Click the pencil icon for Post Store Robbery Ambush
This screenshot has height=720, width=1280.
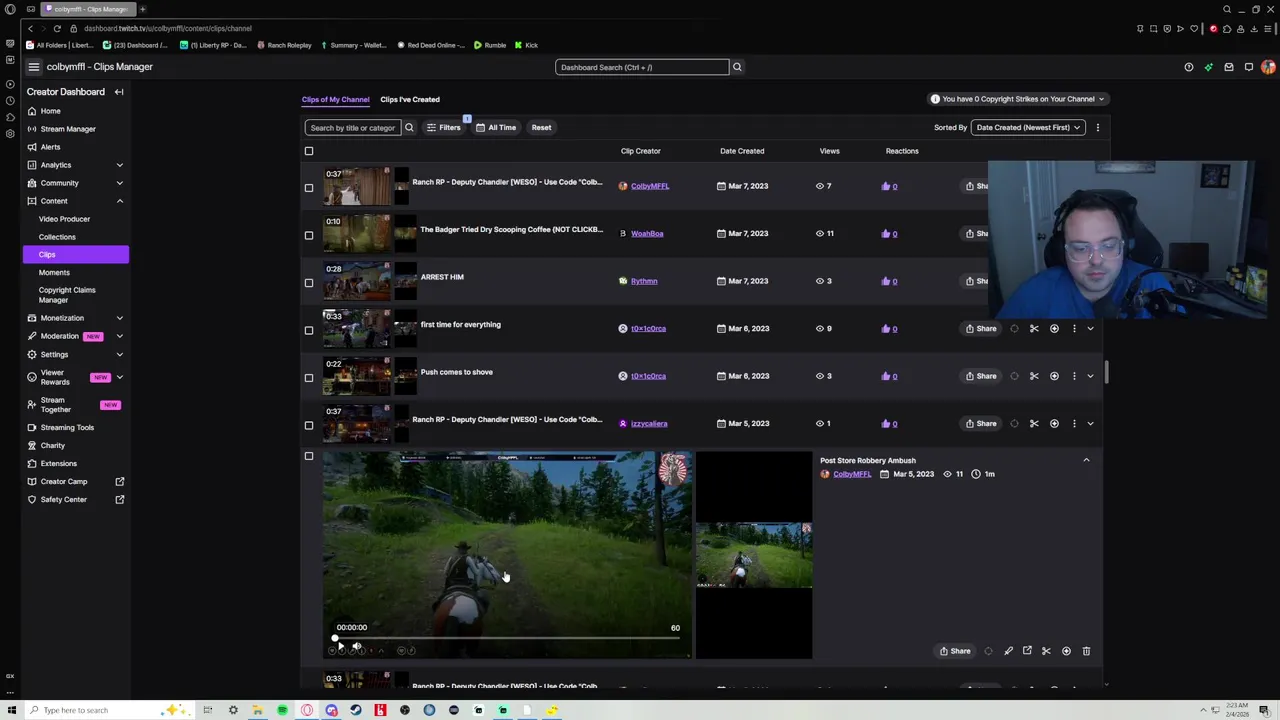pos(1008,651)
